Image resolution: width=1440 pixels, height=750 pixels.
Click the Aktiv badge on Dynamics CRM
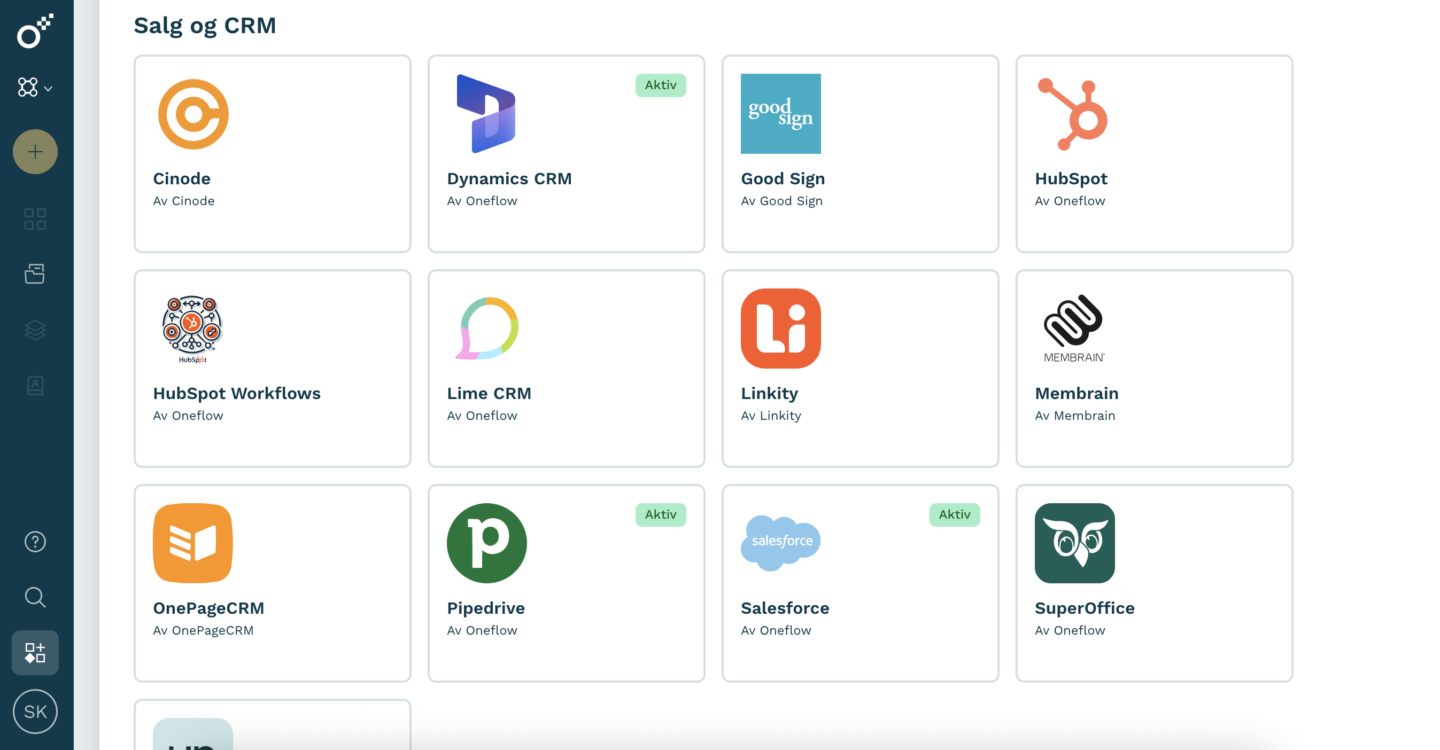661,85
